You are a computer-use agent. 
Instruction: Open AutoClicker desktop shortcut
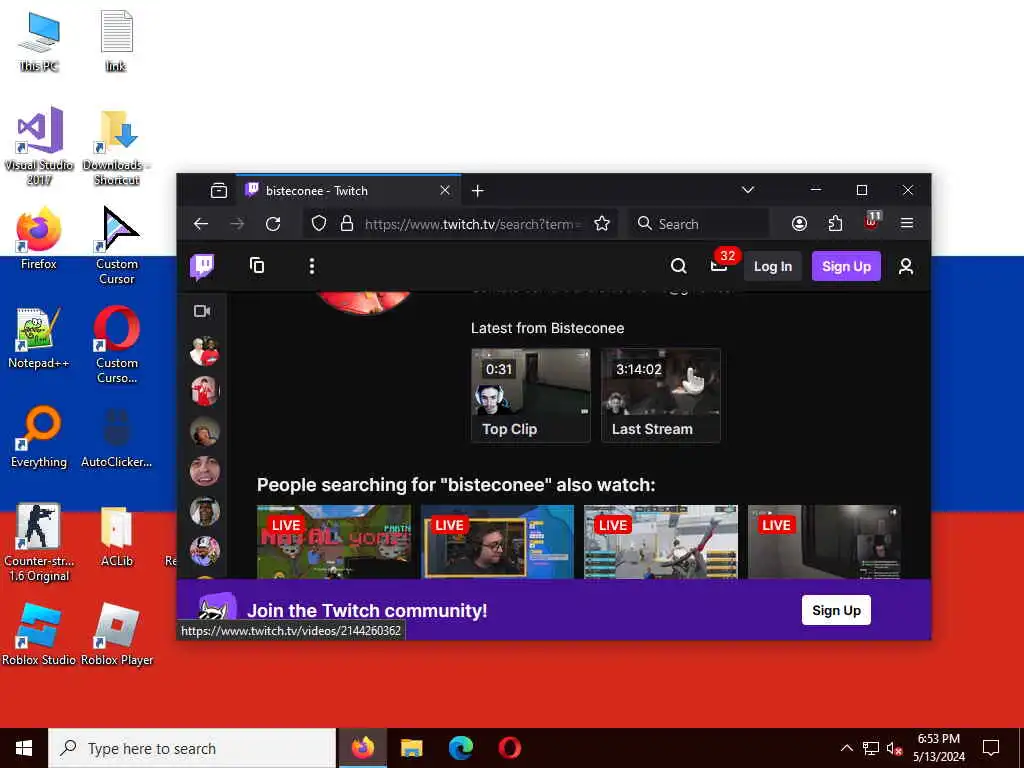pos(116,436)
